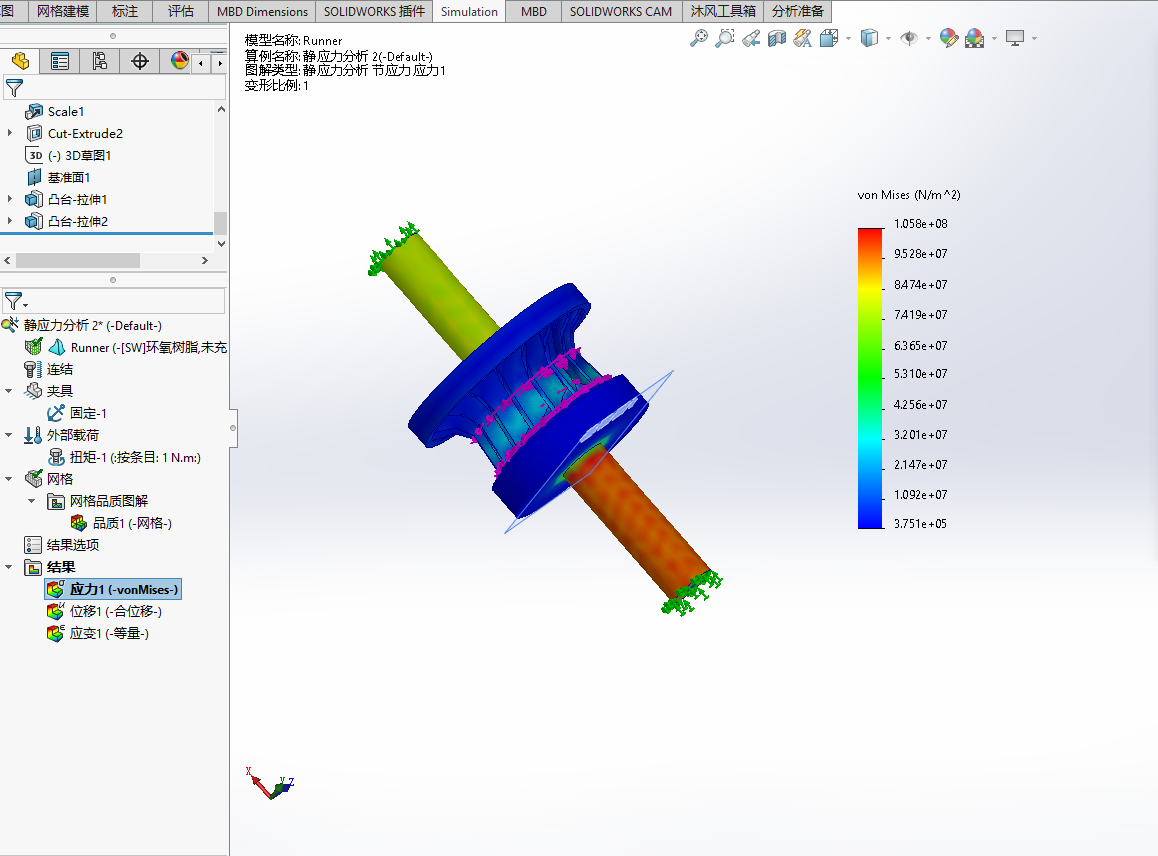Collapse 结果 results folder

coord(9,567)
